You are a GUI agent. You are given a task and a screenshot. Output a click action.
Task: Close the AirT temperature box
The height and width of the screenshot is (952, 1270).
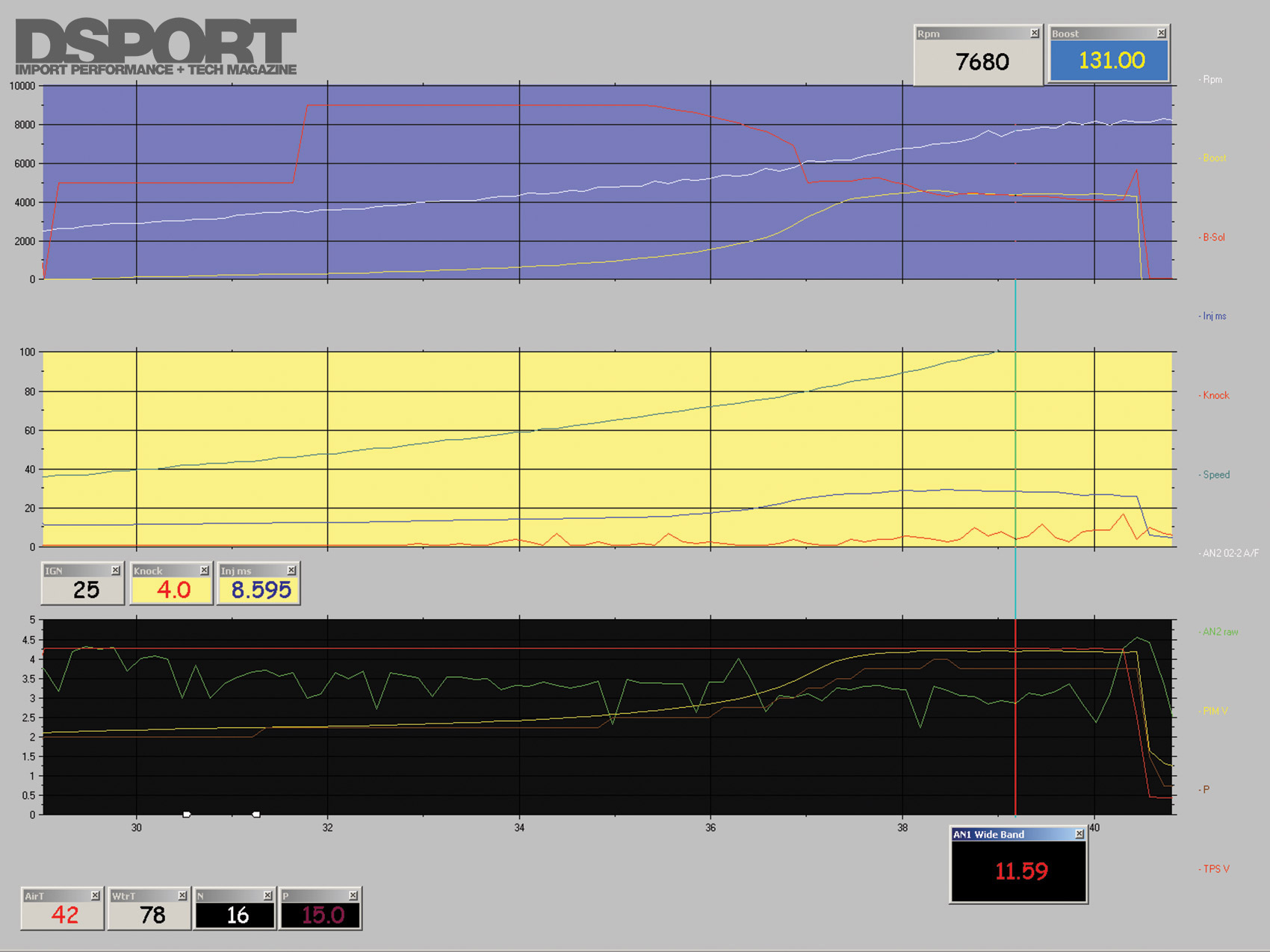tap(95, 895)
